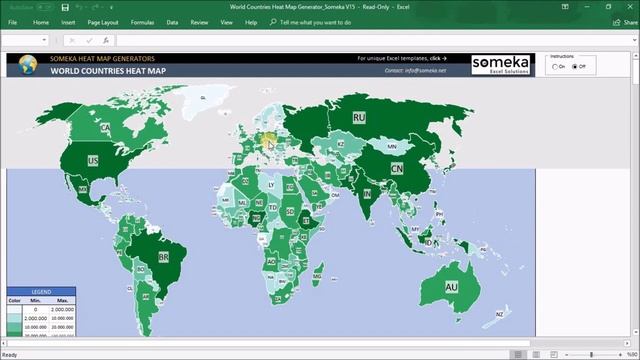640x360 pixels.
Task: Click the Share button
Action: 625,22
